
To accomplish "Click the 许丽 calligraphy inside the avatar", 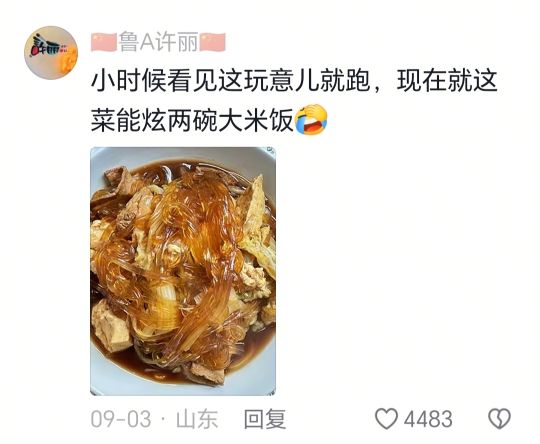I will pos(47,47).
